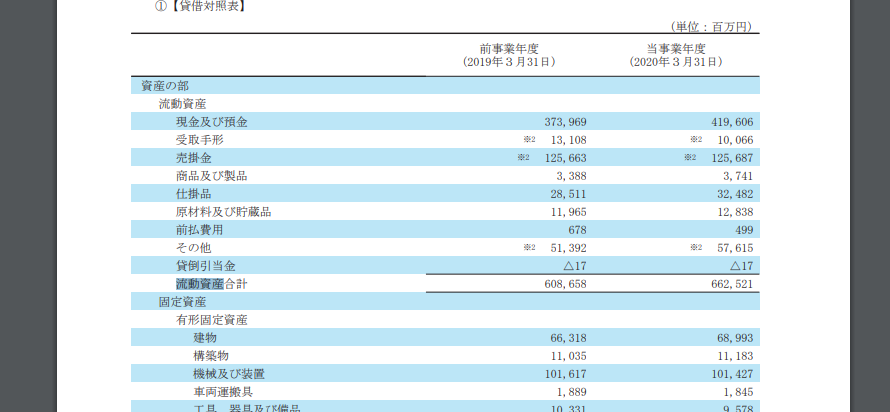Viewport: 890px width, 412px height.
Task: Click the value 419,606
Action: [x=732, y=122]
